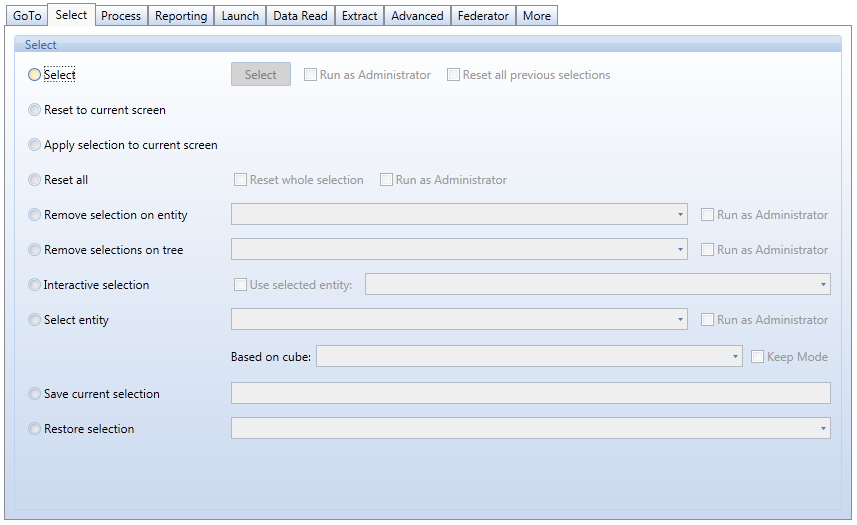Tick the Reset whole selection checkbox
Screen dimensions: 857x525
coord(240,180)
